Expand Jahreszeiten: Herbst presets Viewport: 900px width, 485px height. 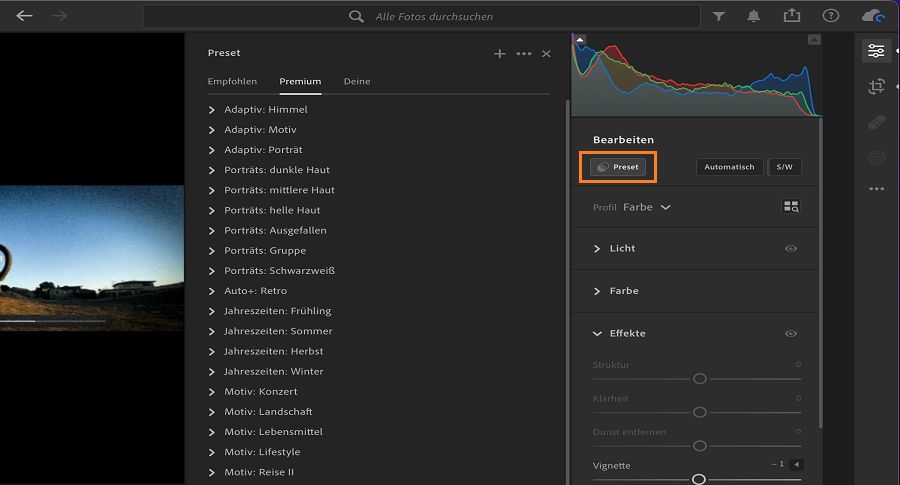[211, 351]
